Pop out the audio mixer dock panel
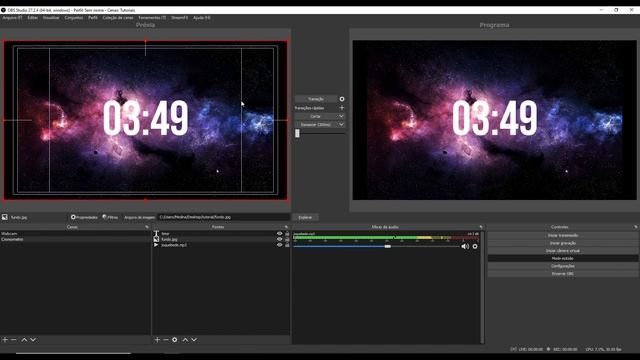The image size is (640, 360). [x=481, y=227]
